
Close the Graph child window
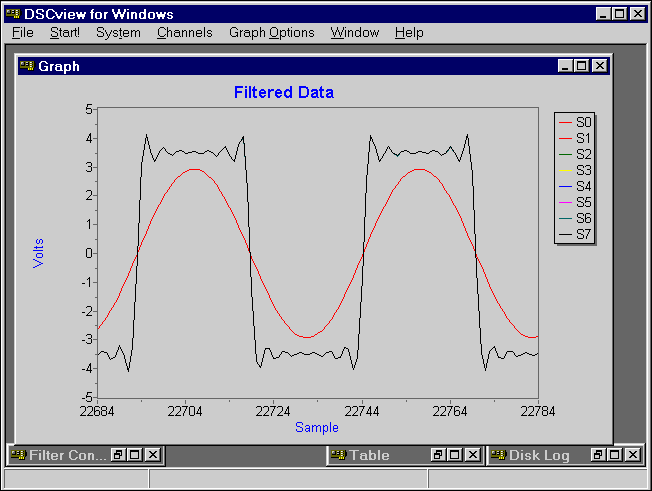click(600, 66)
